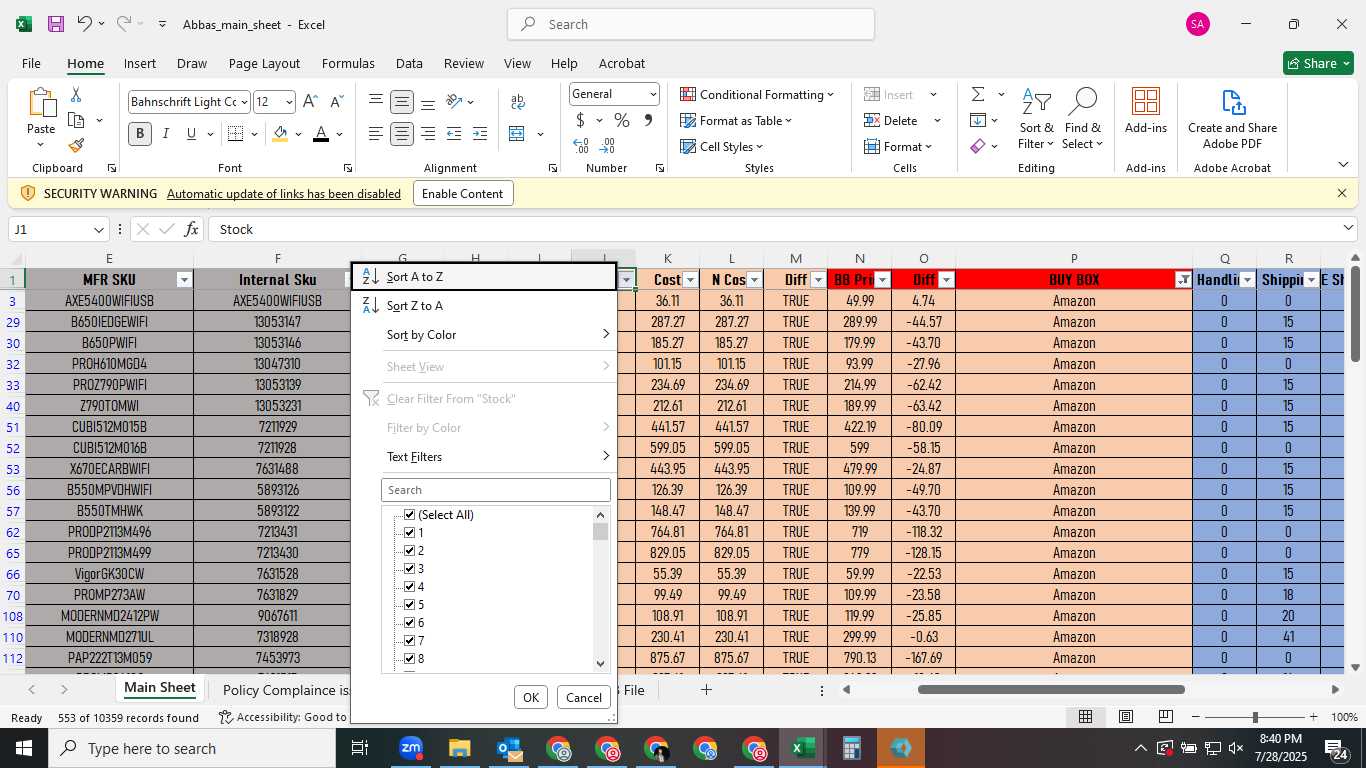Open the Name Box dropdown arrow
Screen dimensions: 1366x768
(x=98, y=229)
